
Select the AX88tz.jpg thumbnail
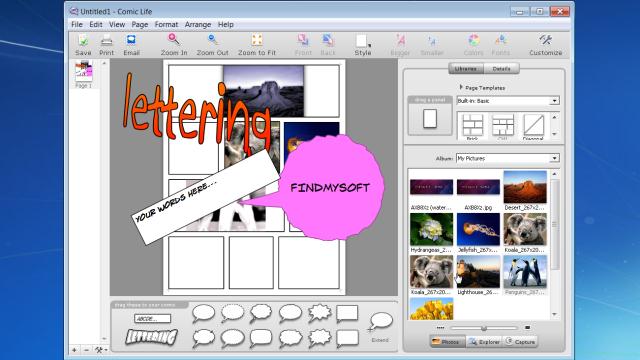point(478,187)
